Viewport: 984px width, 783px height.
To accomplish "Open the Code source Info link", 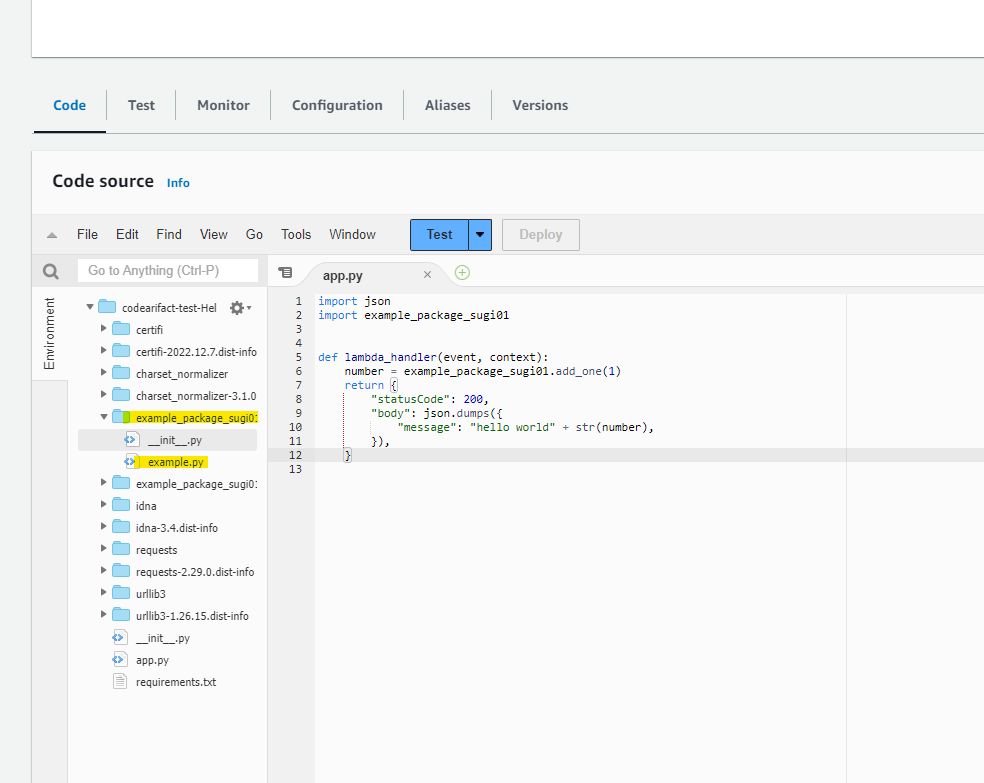I will tap(178, 183).
